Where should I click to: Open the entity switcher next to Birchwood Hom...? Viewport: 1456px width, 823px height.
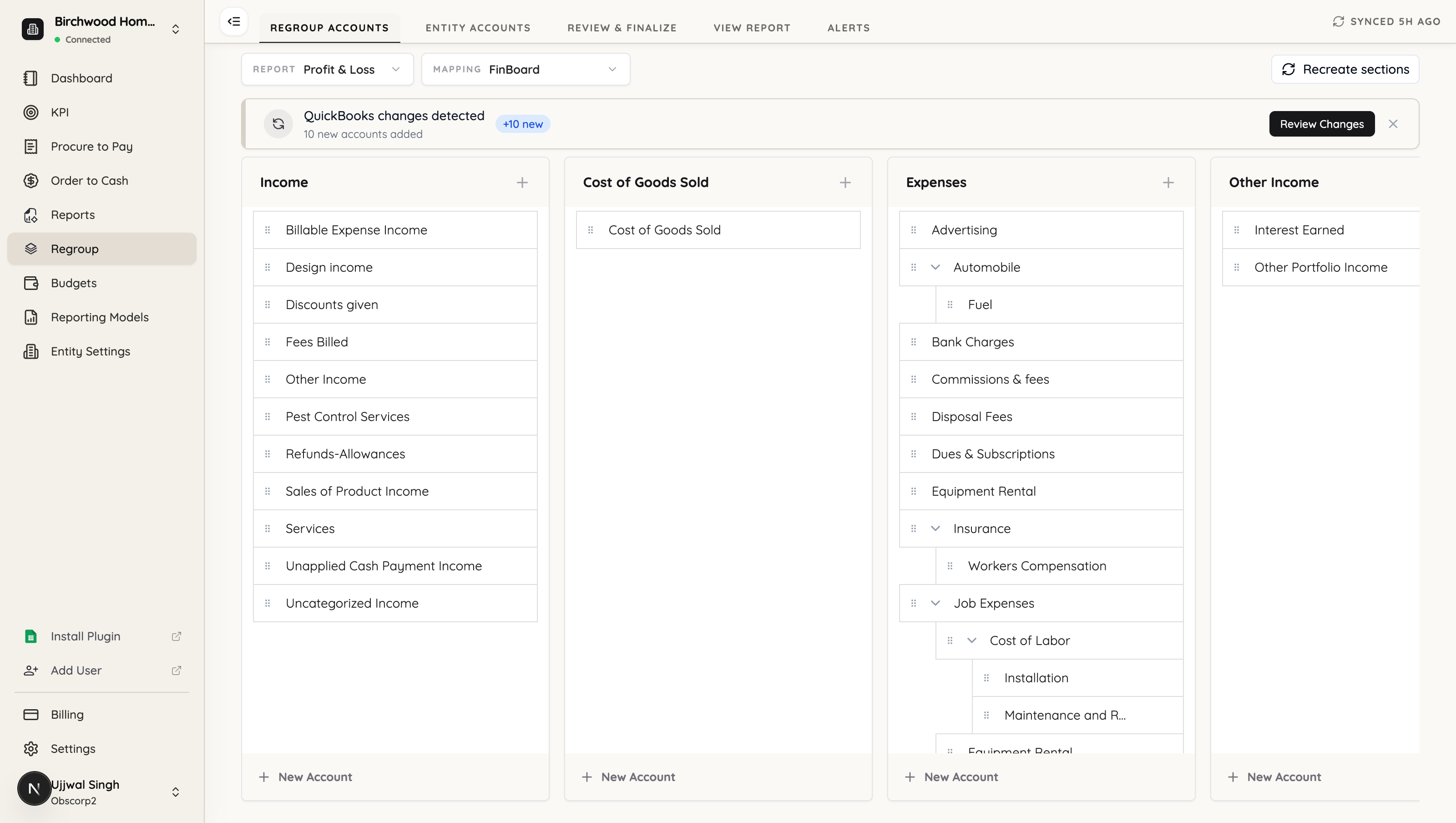click(176, 29)
